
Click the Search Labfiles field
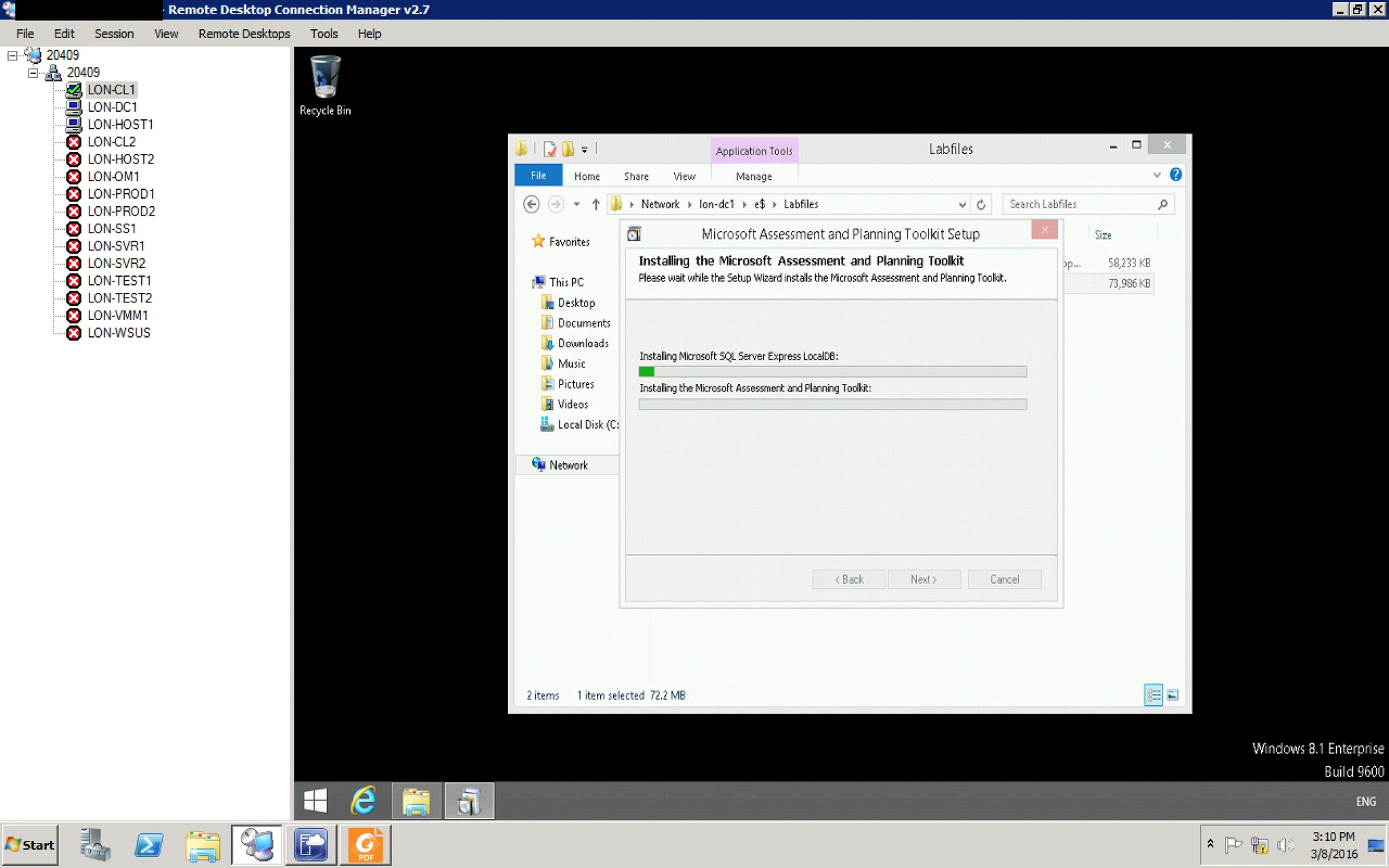pos(1089,204)
